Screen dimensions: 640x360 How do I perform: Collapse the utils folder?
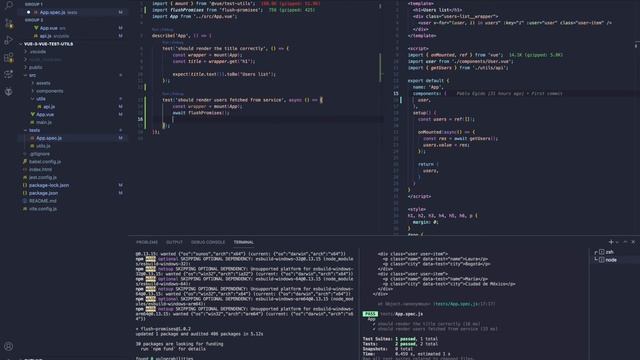[x=41, y=99]
